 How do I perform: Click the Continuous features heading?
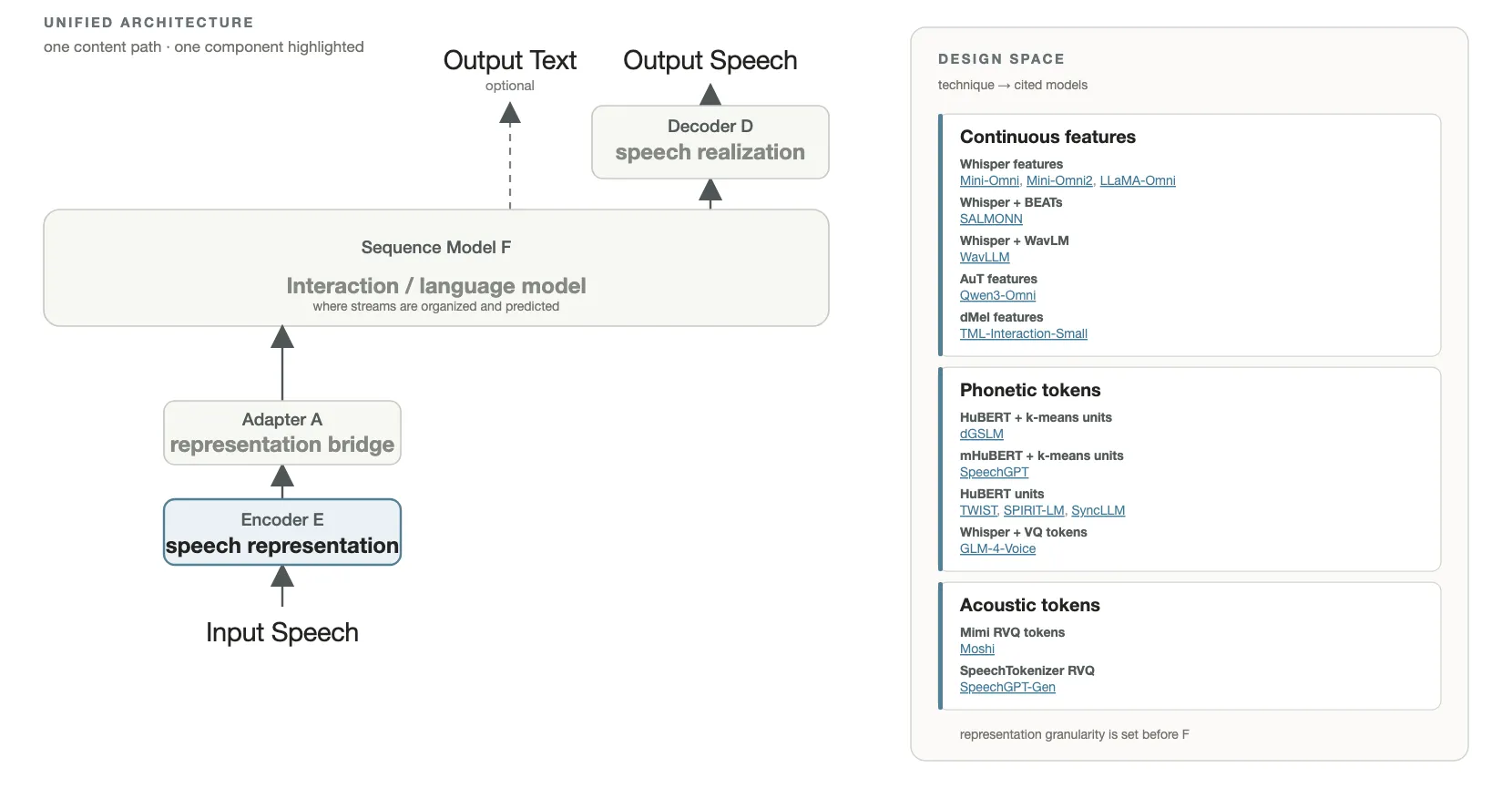point(1047,137)
